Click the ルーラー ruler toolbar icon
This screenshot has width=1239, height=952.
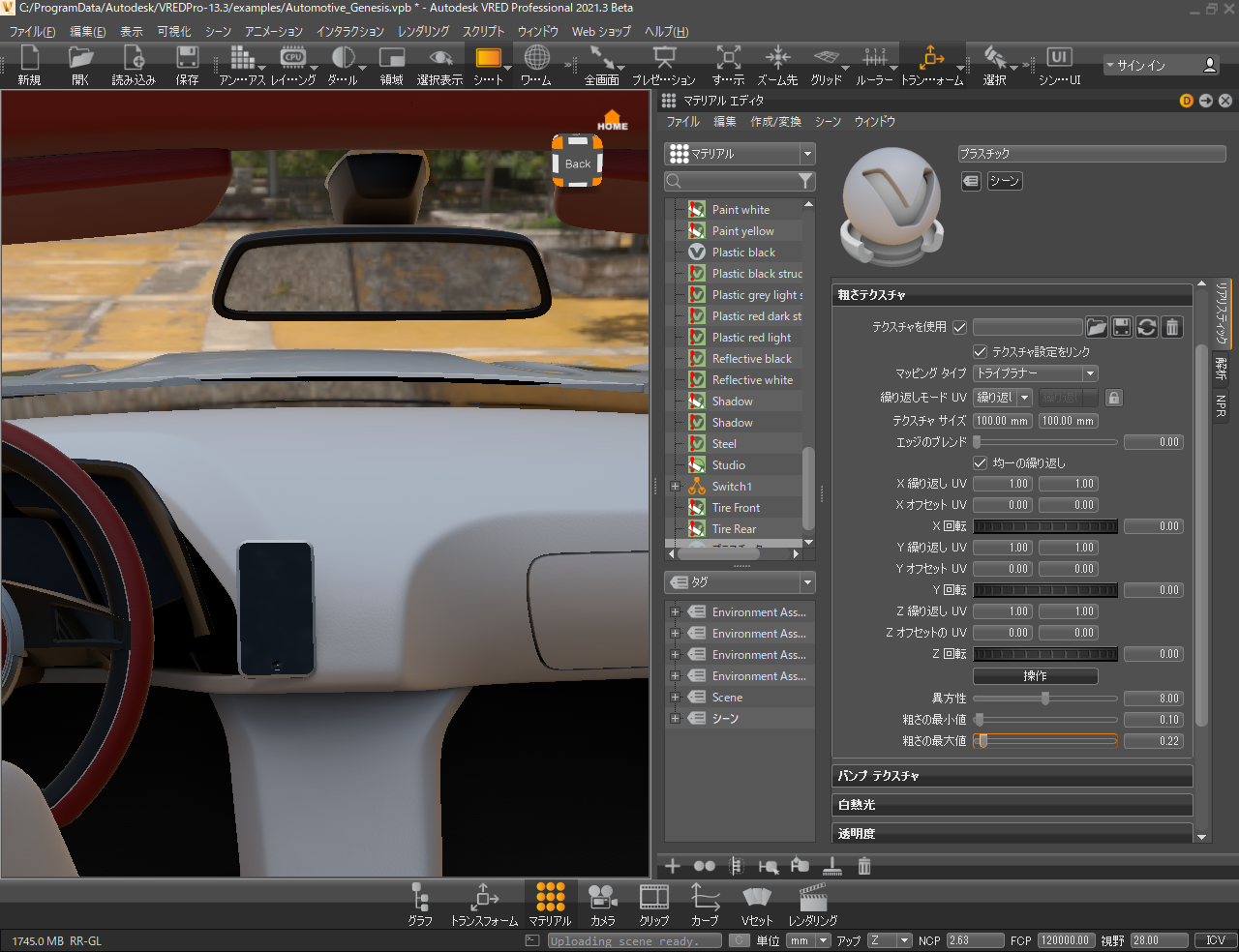coord(874,64)
